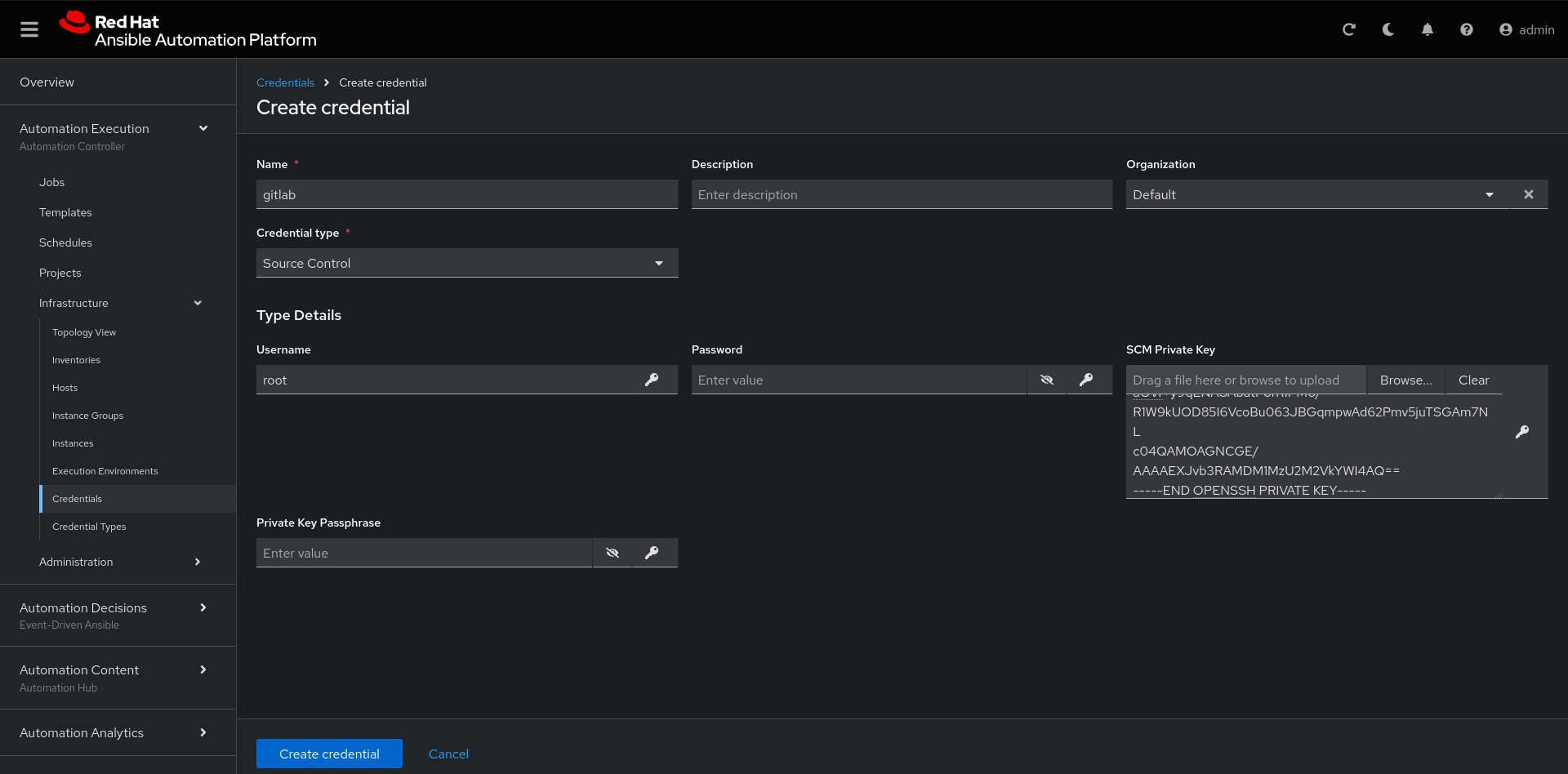Click the Red Hat logo
The image size is (1568, 774).
point(188,29)
